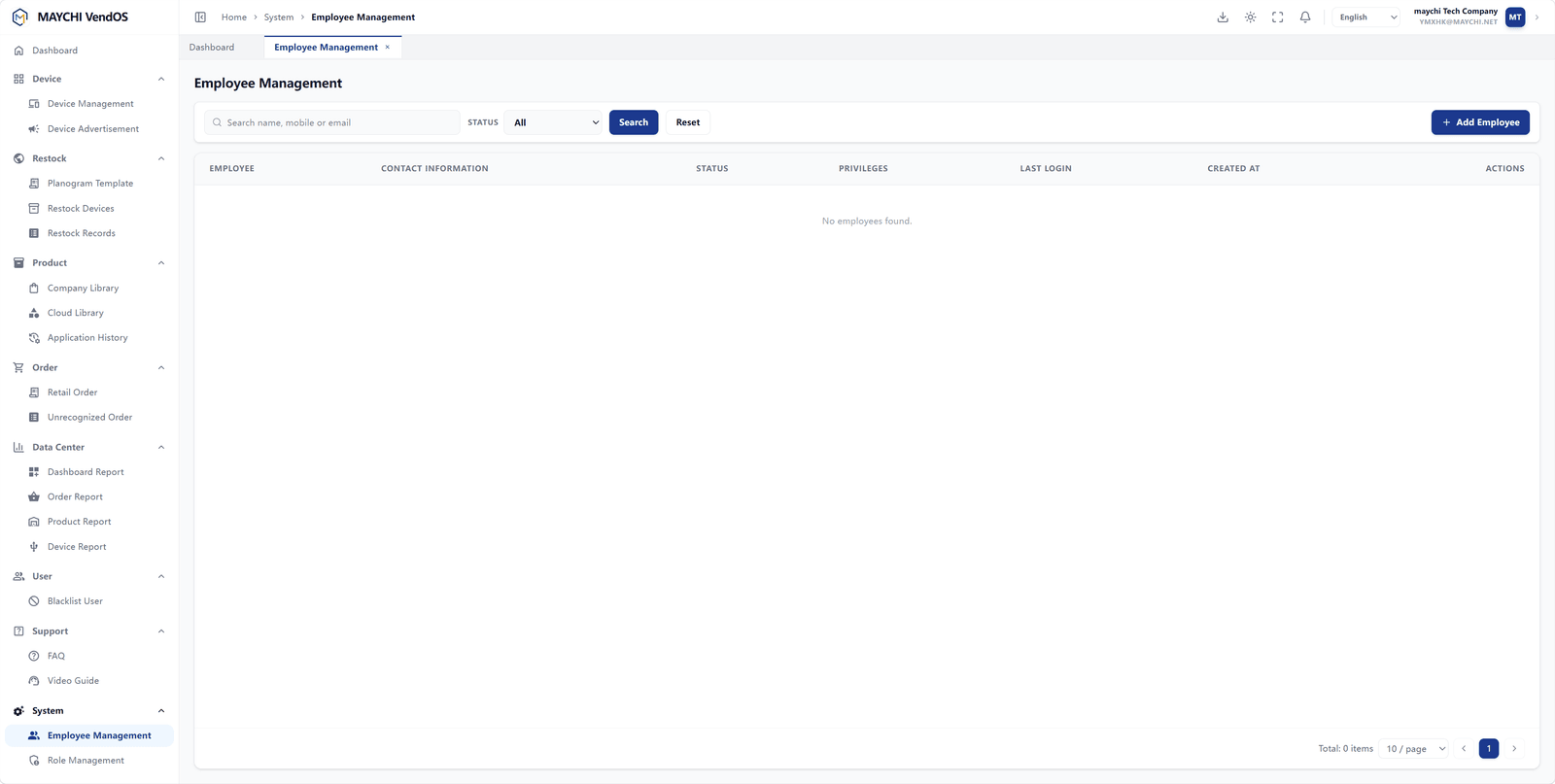The image size is (1555, 784).
Task: Go to previous page arrow
Action: 1464,749
